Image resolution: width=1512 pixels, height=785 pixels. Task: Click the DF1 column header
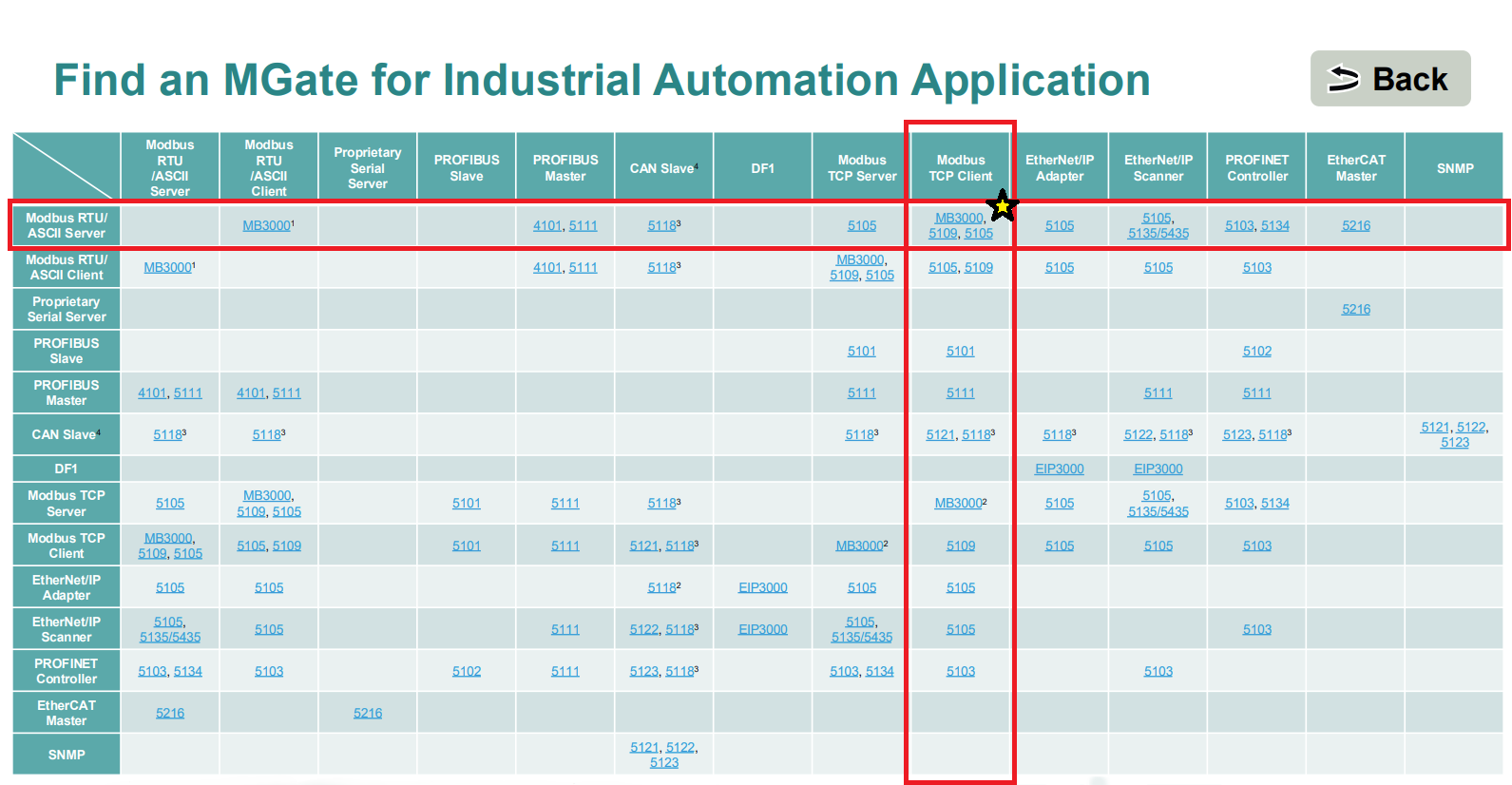pos(763,167)
